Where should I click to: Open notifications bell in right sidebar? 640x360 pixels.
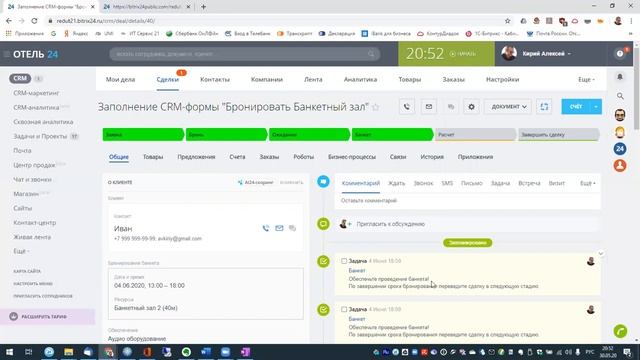point(620,77)
